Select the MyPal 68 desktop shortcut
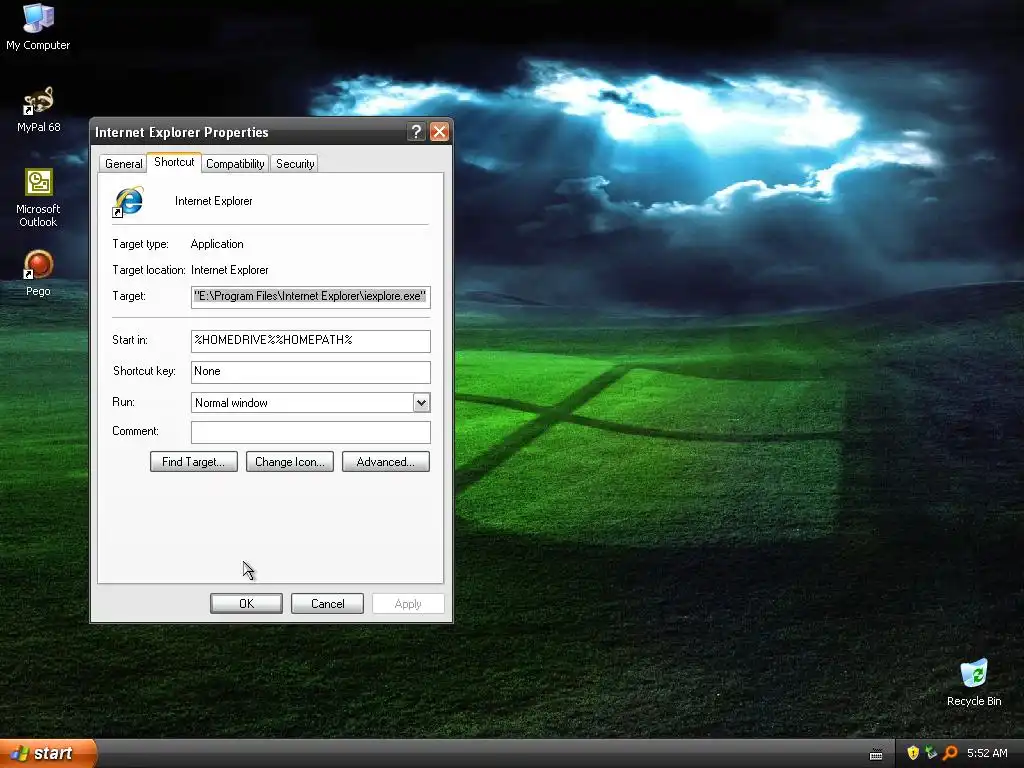Viewport: 1024px width, 768px height. (x=39, y=109)
